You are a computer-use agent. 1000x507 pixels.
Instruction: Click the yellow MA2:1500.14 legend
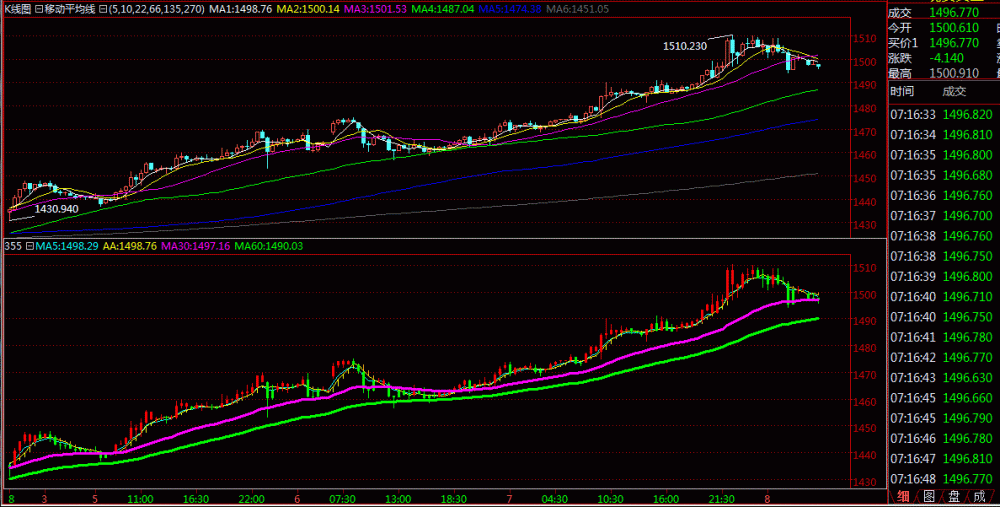tap(307, 8)
